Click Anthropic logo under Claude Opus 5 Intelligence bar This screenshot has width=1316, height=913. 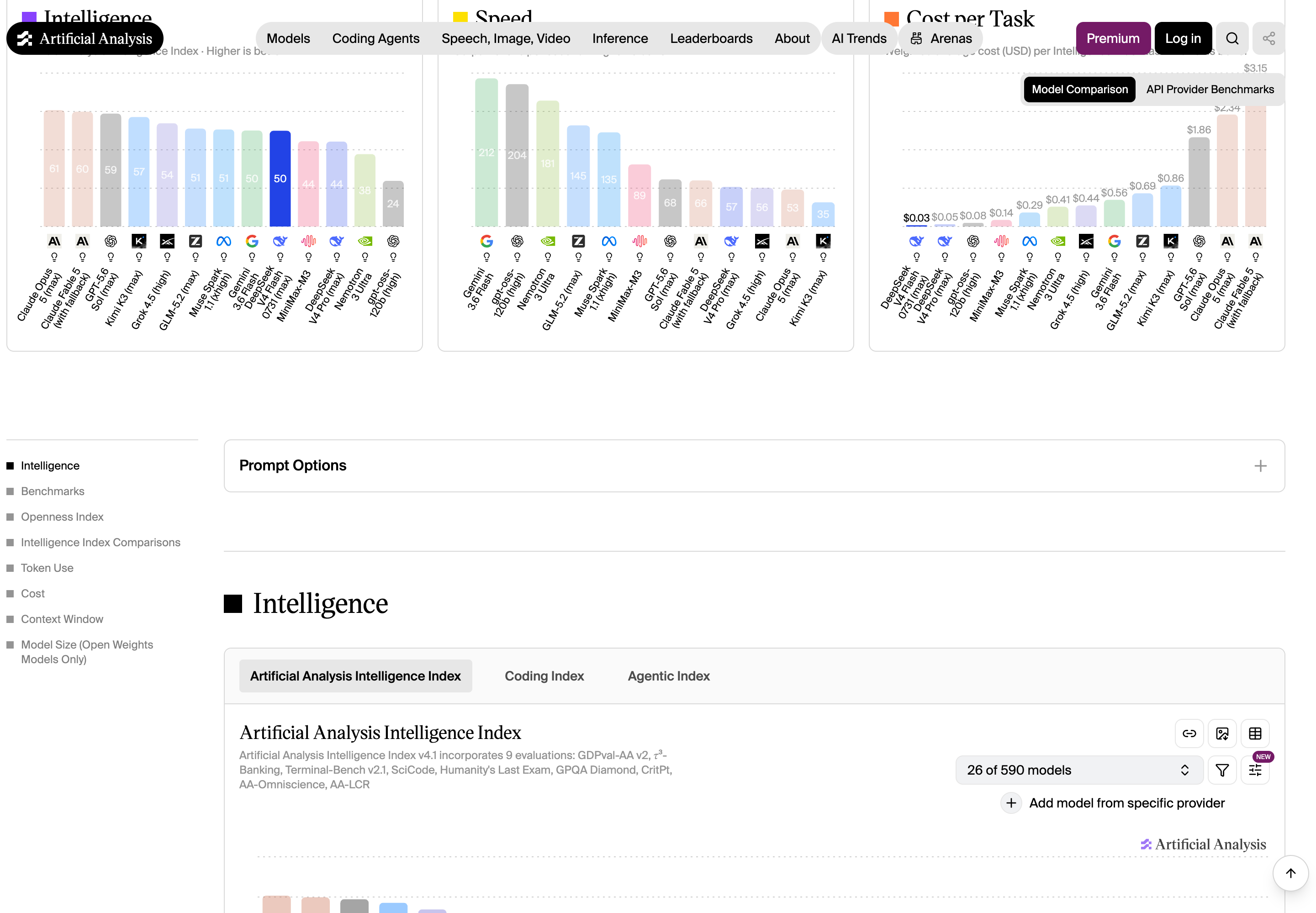(54, 242)
